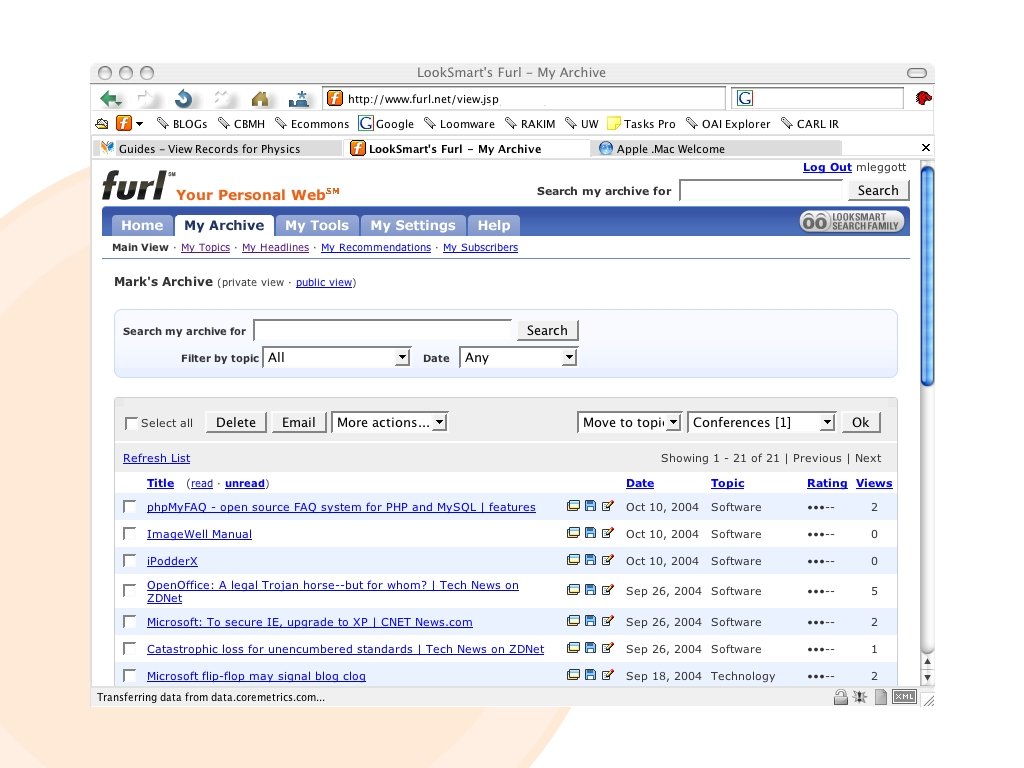Click the view icon for ImageWell Manual
This screenshot has height=768, width=1024.
point(573,532)
